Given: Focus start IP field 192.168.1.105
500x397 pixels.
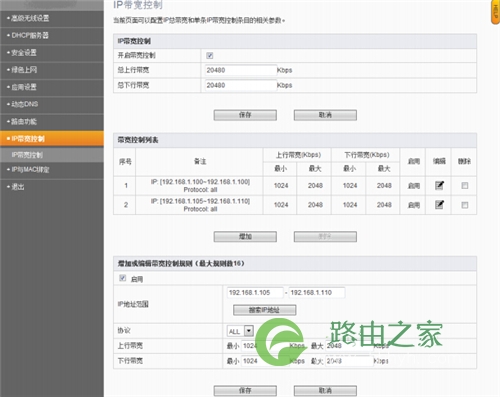Looking at the screenshot, I should (x=255, y=293).
